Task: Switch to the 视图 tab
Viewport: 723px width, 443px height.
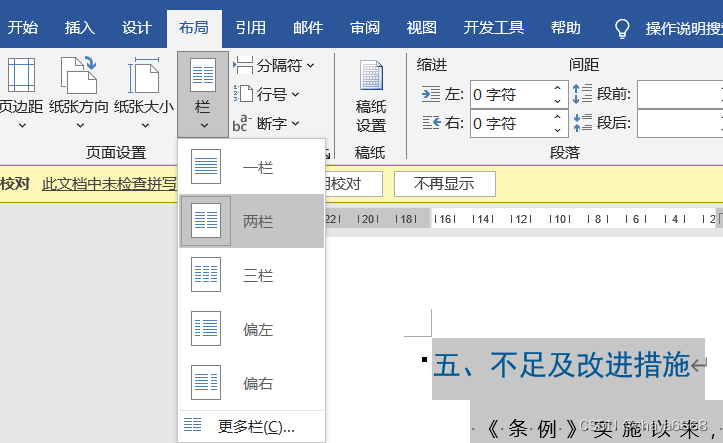Action: pos(421,28)
